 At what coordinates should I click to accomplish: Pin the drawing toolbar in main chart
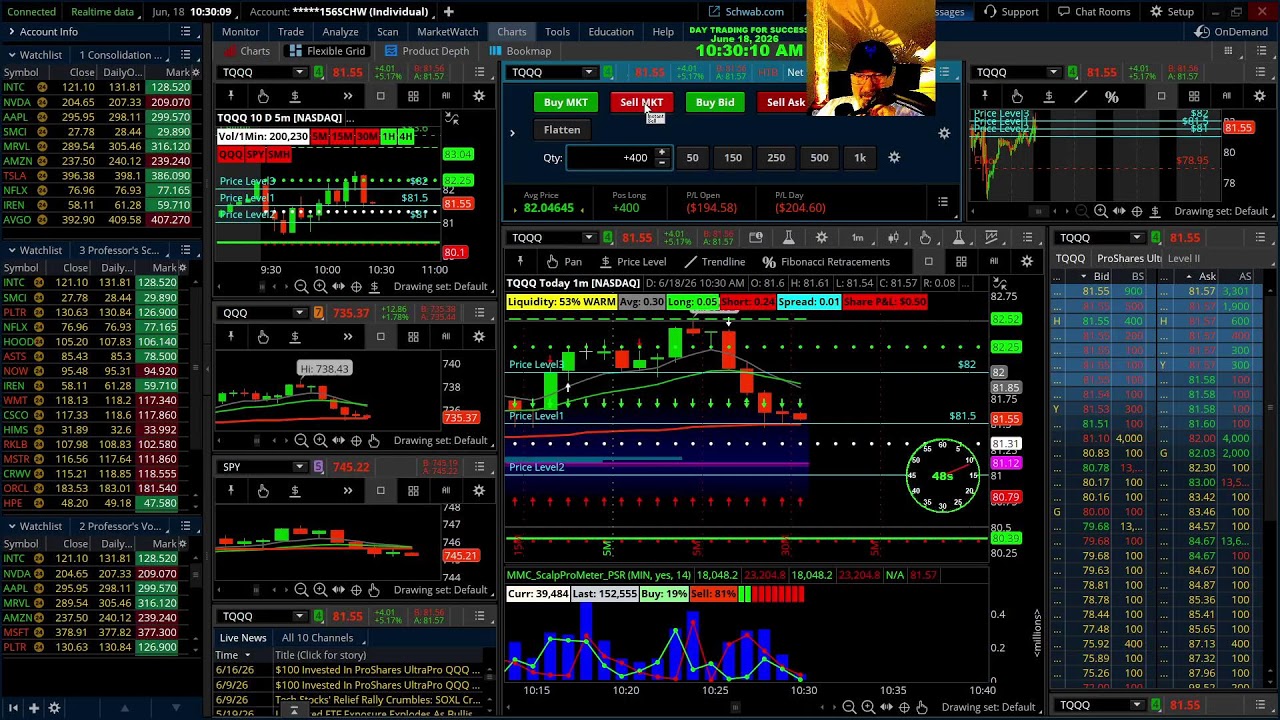pos(520,262)
